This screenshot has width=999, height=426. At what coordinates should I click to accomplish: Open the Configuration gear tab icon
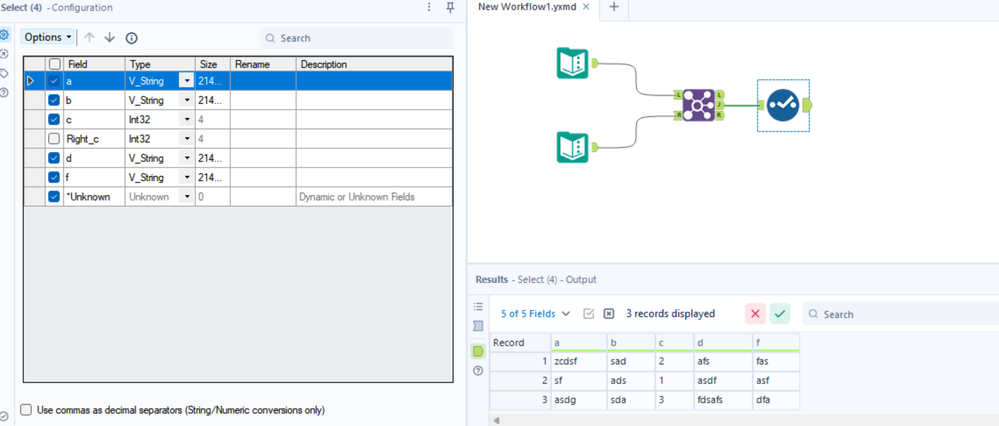tap(4, 34)
